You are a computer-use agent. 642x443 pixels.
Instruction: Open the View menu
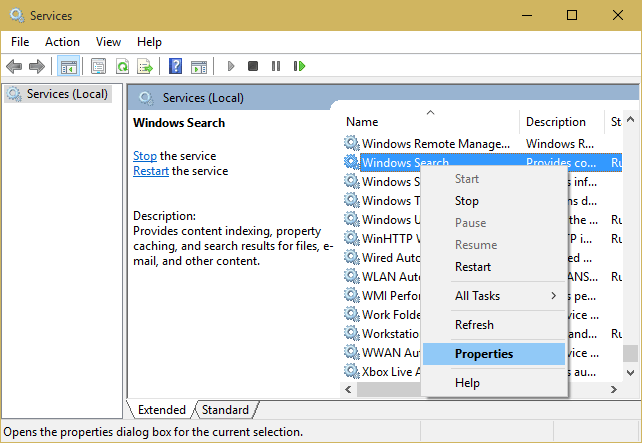click(109, 42)
